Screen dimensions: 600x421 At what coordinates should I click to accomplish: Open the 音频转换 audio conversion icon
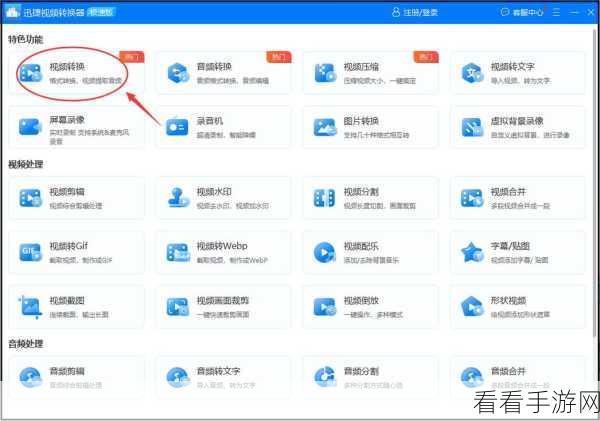(x=178, y=73)
